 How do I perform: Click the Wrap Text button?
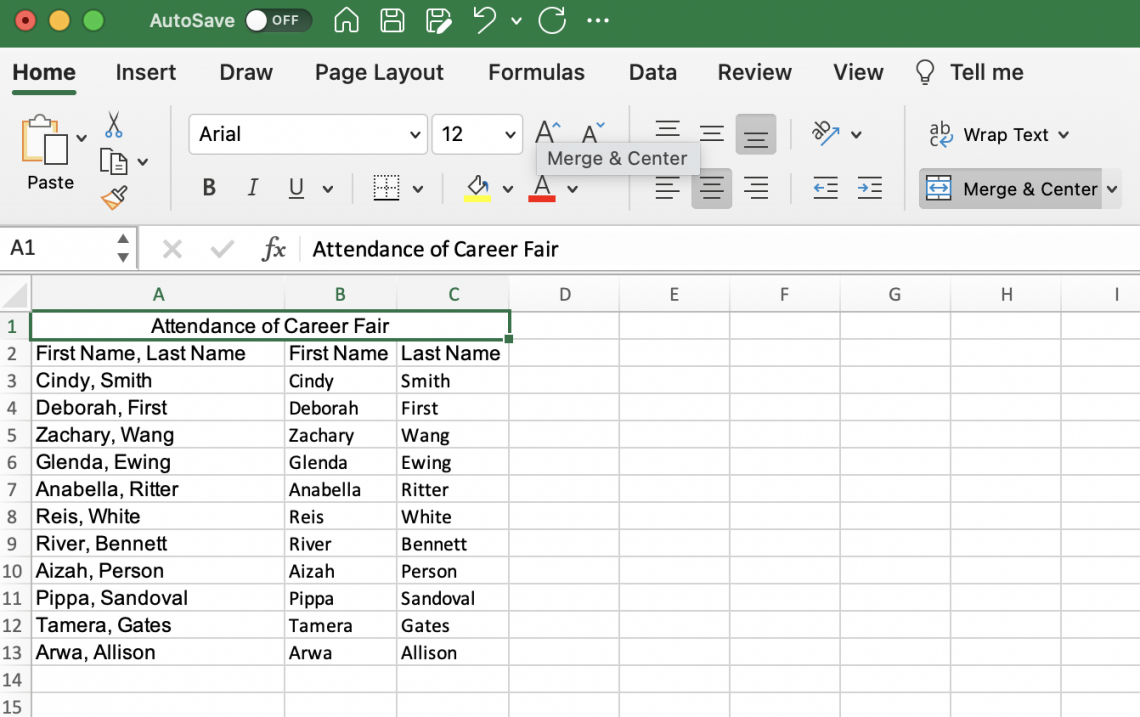(999, 135)
